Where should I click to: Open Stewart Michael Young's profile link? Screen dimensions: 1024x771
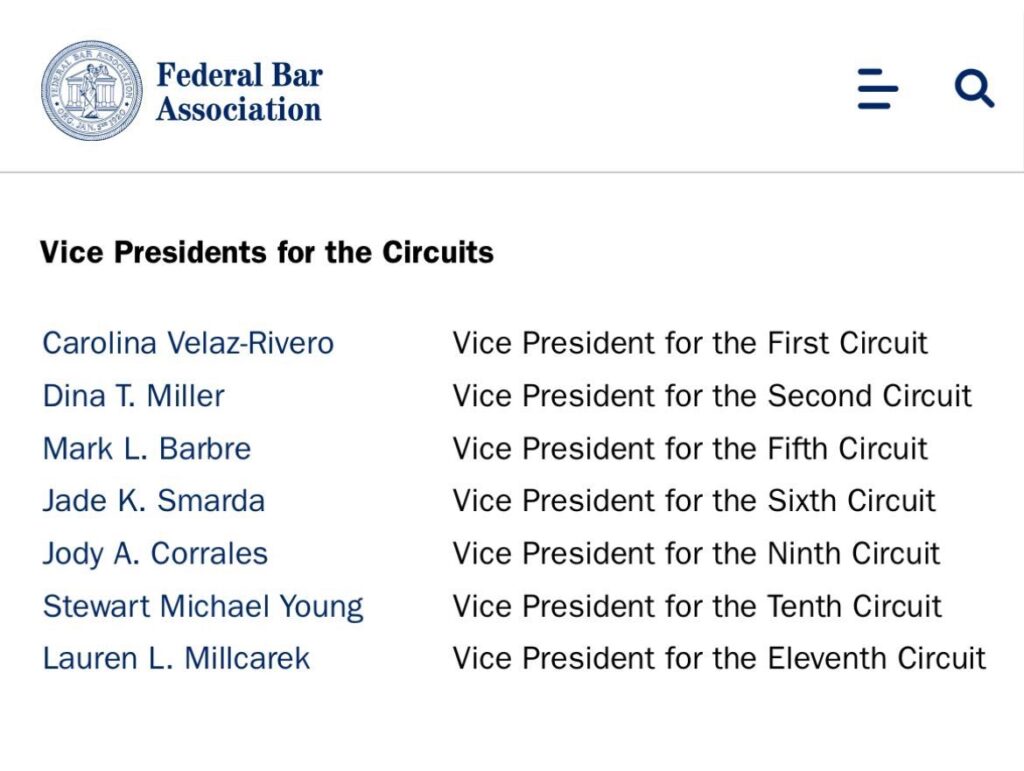pyautogui.click(x=203, y=606)
